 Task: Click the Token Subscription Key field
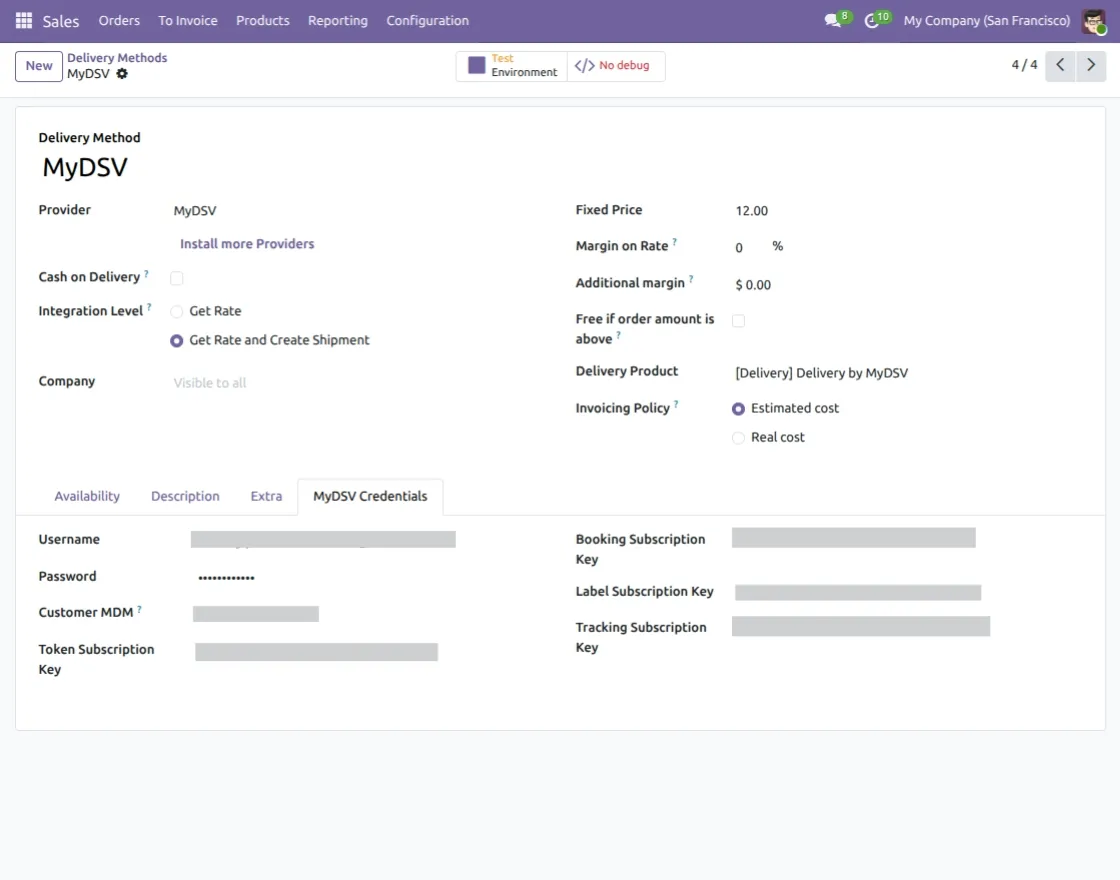(316, 651)
